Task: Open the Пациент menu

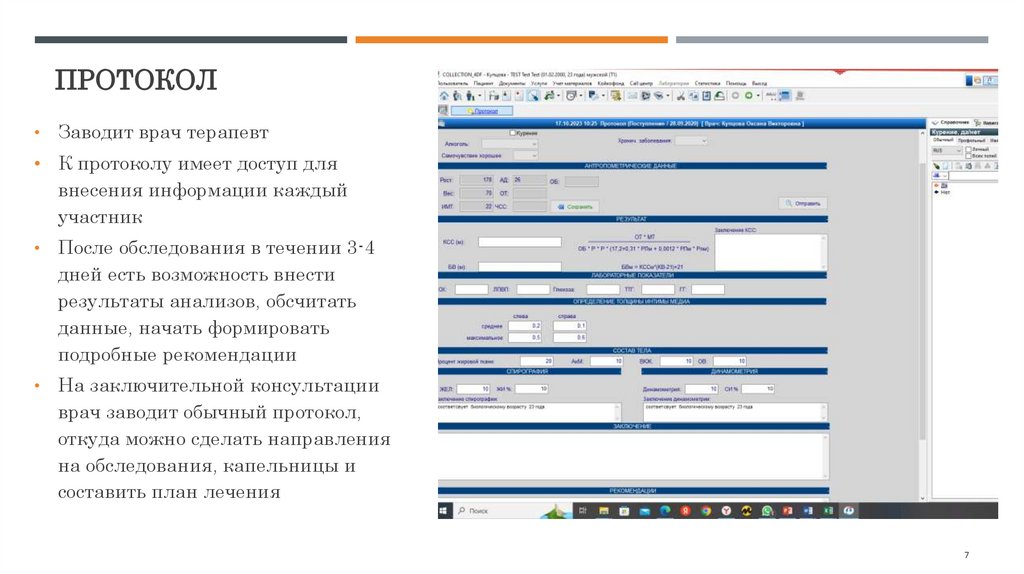Action: [483, 83]
